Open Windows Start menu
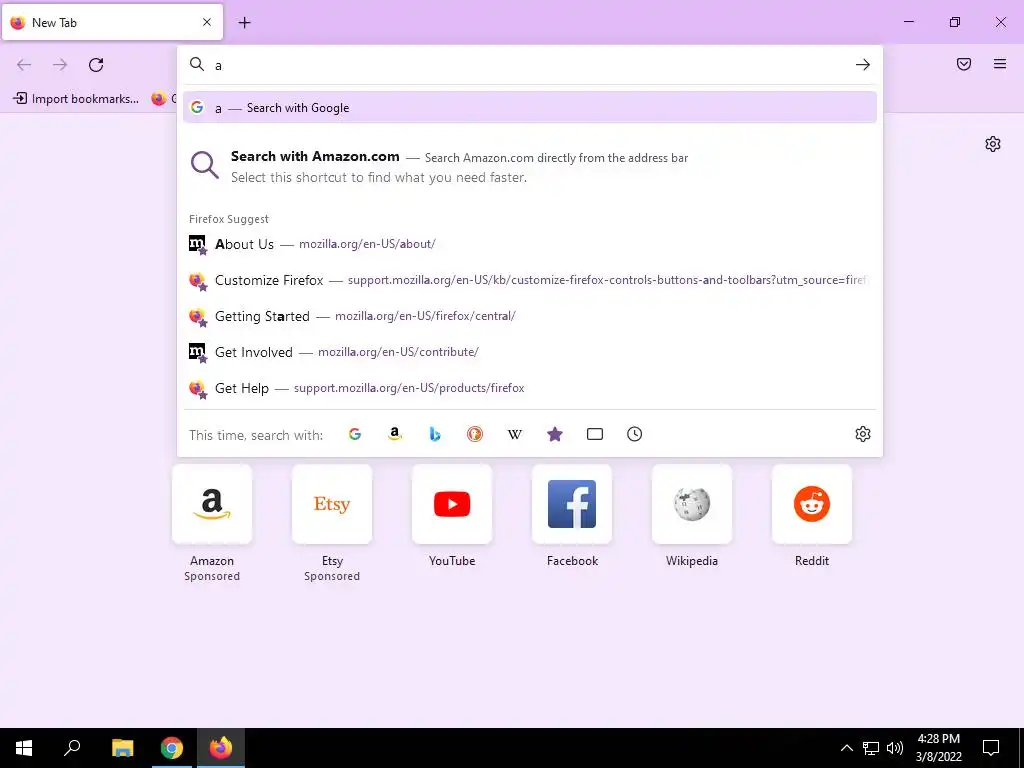The width and height of the screenshot is (1024, 768). point(24,748)
